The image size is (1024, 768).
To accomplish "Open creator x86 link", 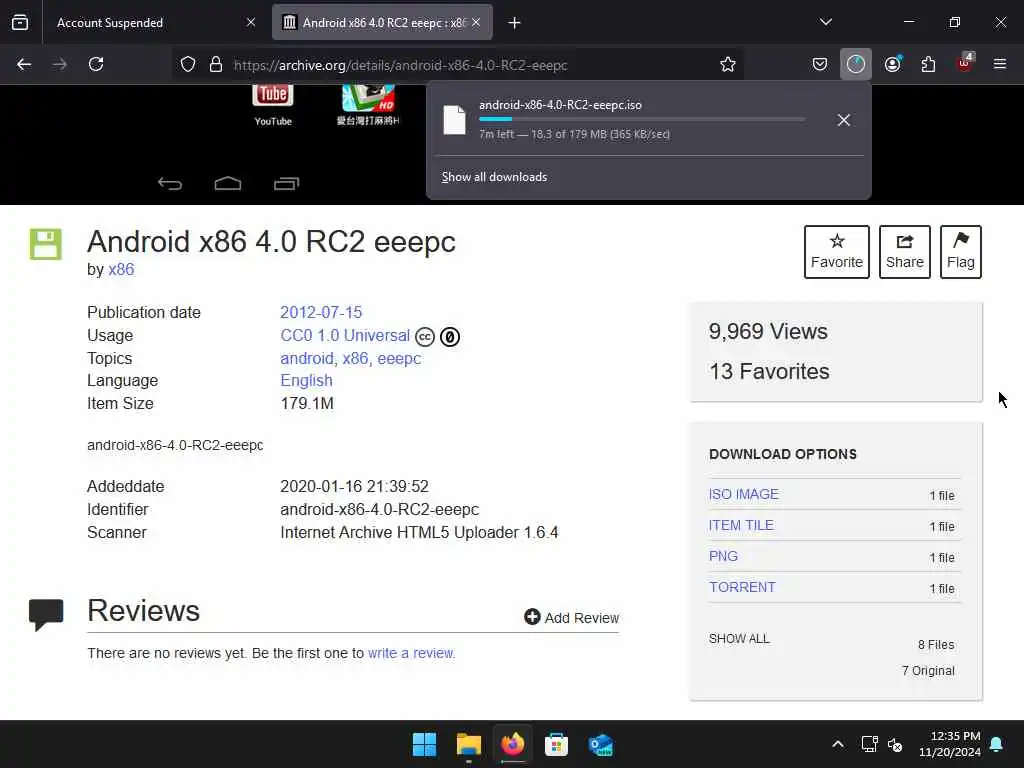I will [x=121, y=269].
